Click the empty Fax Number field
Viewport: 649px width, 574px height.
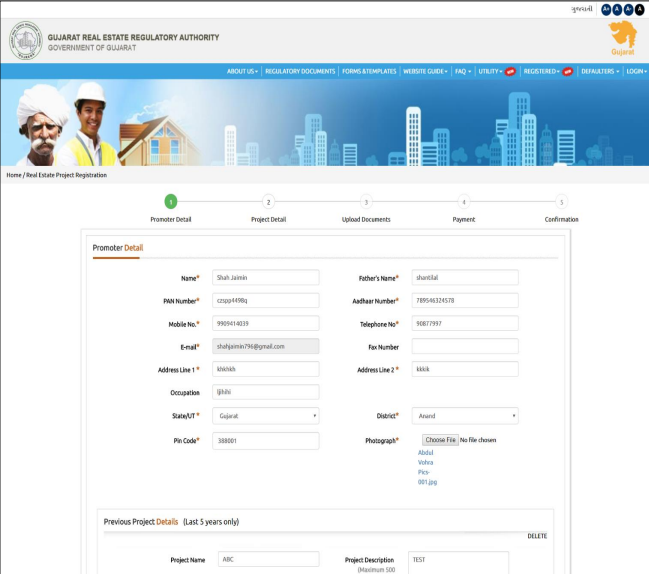[x=465, y=346]
